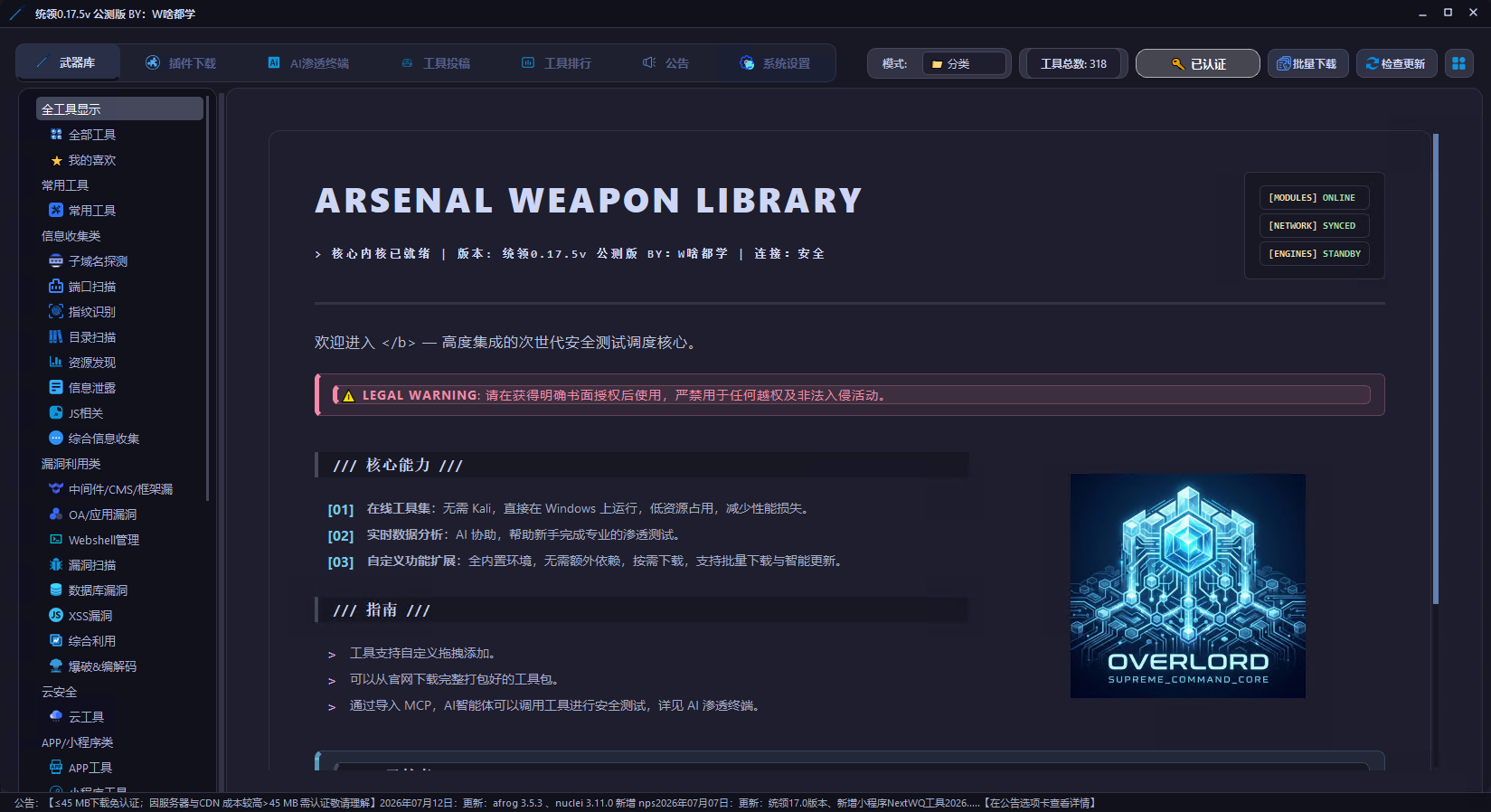The height and width of the screenshot is (812, 1491).
Task: Click the 中间件/CMS/框架漏 icon
Action: (56, 489)
